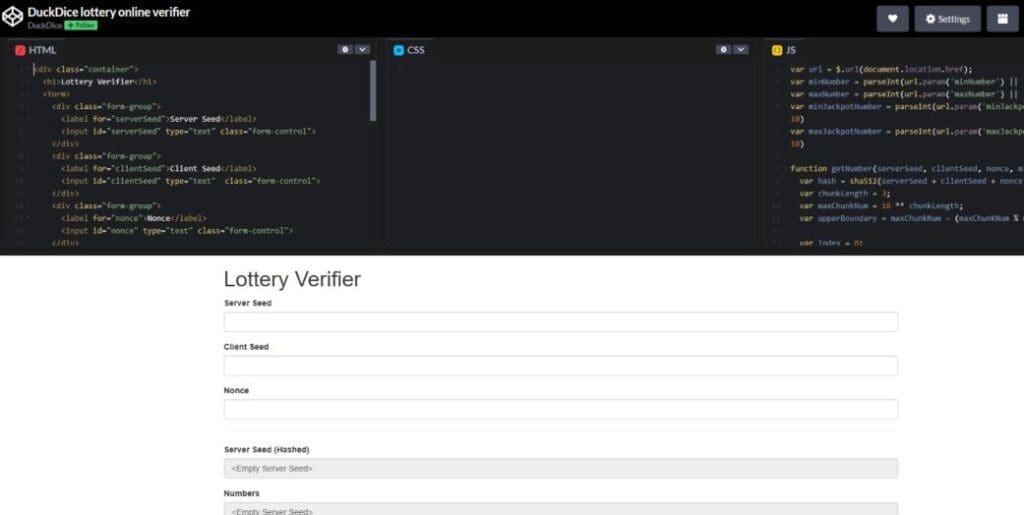
Task: Click the HTML editor vertical scrollbar
Action: (x=374, y=90)
